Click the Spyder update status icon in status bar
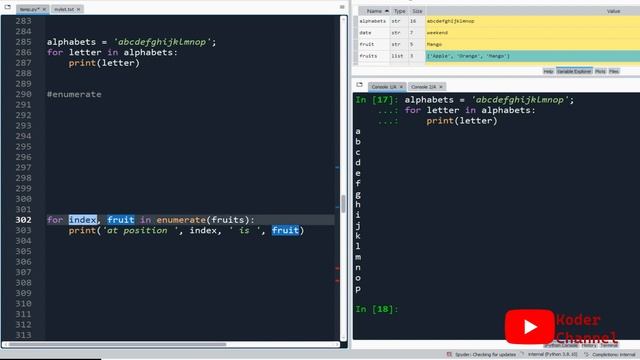 point(449,354)
